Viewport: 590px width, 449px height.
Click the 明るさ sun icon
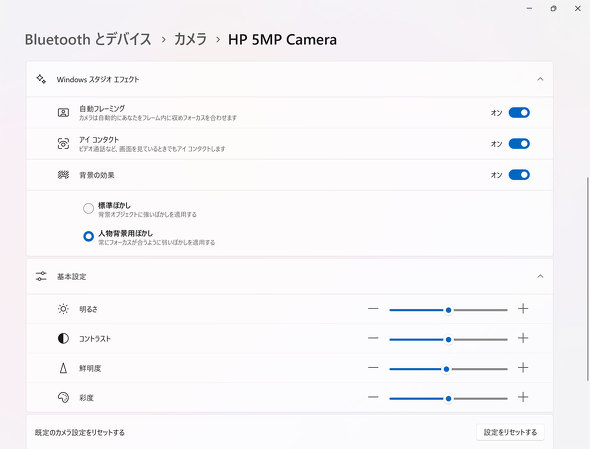63,309
